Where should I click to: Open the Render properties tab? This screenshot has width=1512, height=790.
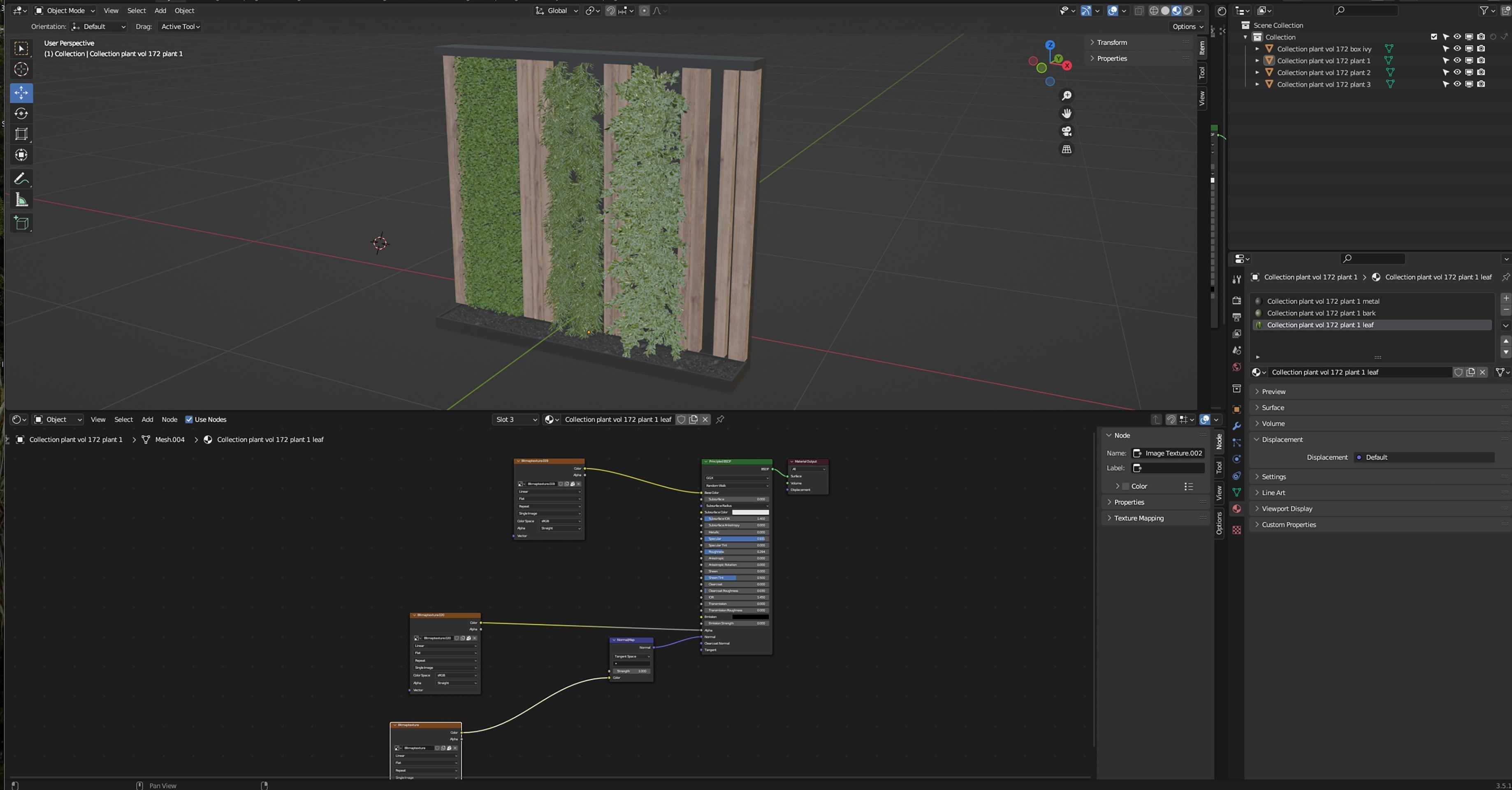tap(1237, 300)
